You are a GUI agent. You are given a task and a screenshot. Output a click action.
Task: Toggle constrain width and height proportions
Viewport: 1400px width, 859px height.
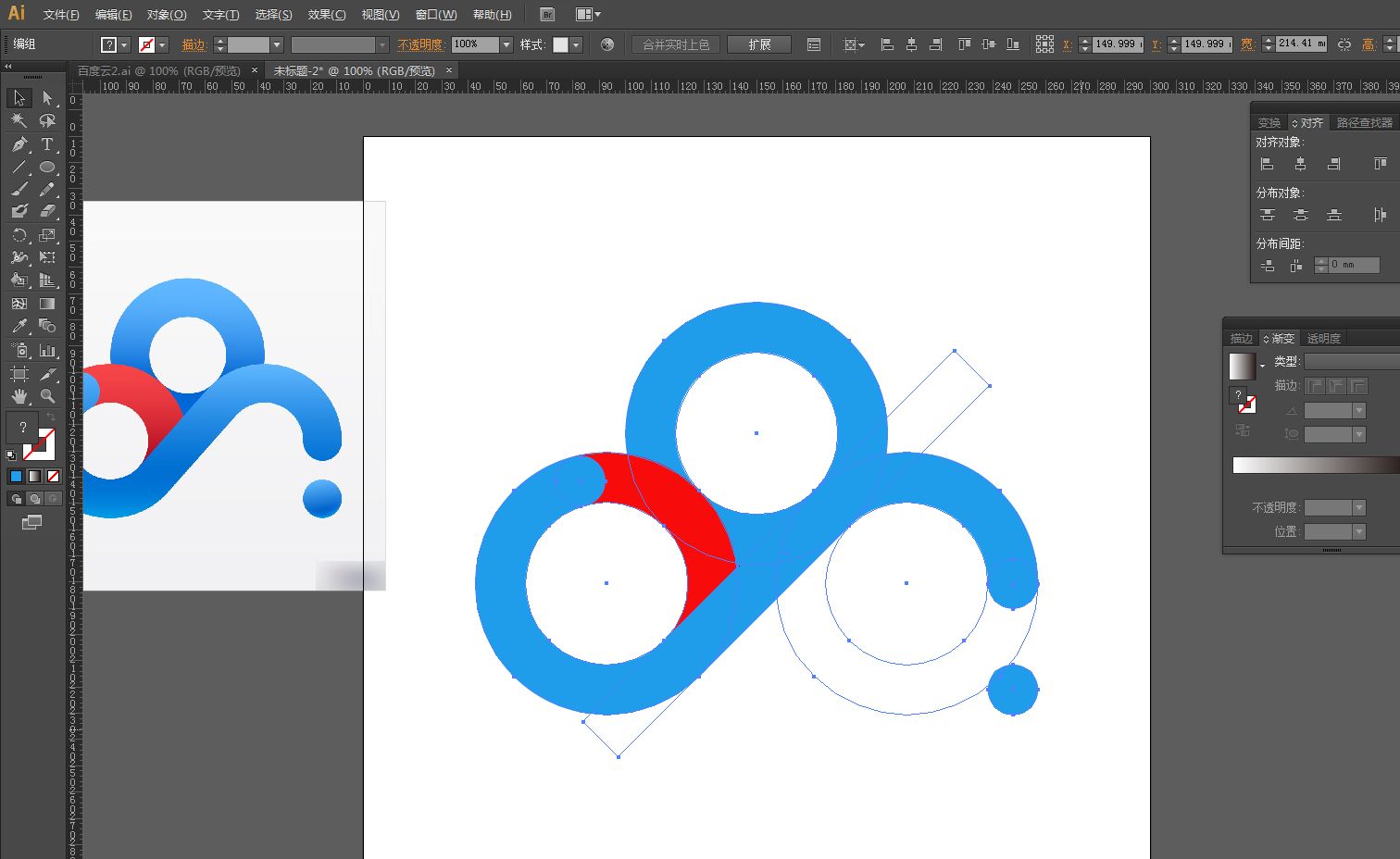coord(1344,44)
